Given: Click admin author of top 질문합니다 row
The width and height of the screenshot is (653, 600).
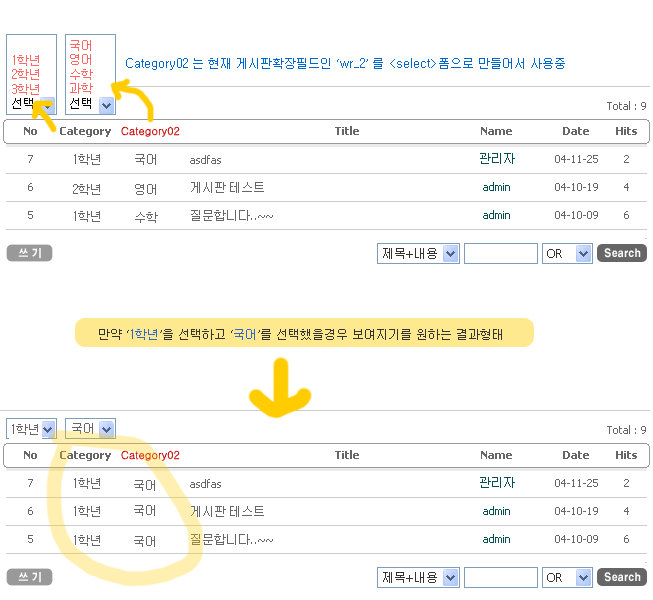Looking at the screenshot, I should pos(496,215).
